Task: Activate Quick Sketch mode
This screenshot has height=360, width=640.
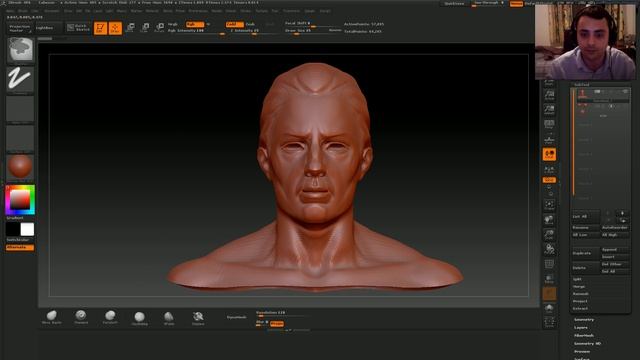Action: click(x=78, y=28)
